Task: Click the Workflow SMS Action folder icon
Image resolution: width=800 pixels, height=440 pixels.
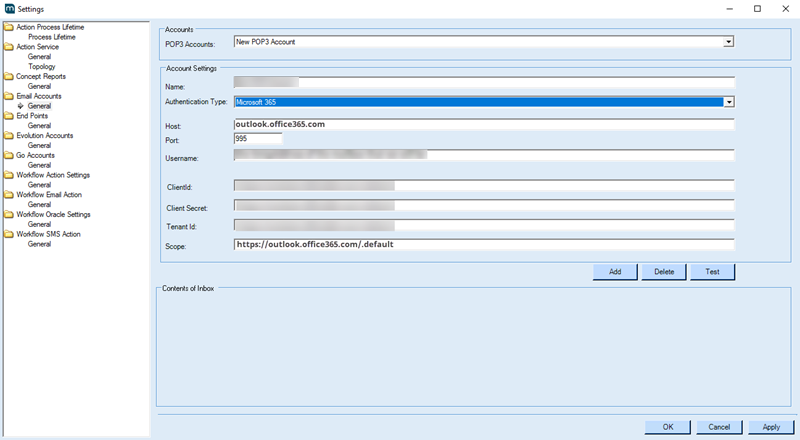Action: pyautogui.click(x=9, y=234)
